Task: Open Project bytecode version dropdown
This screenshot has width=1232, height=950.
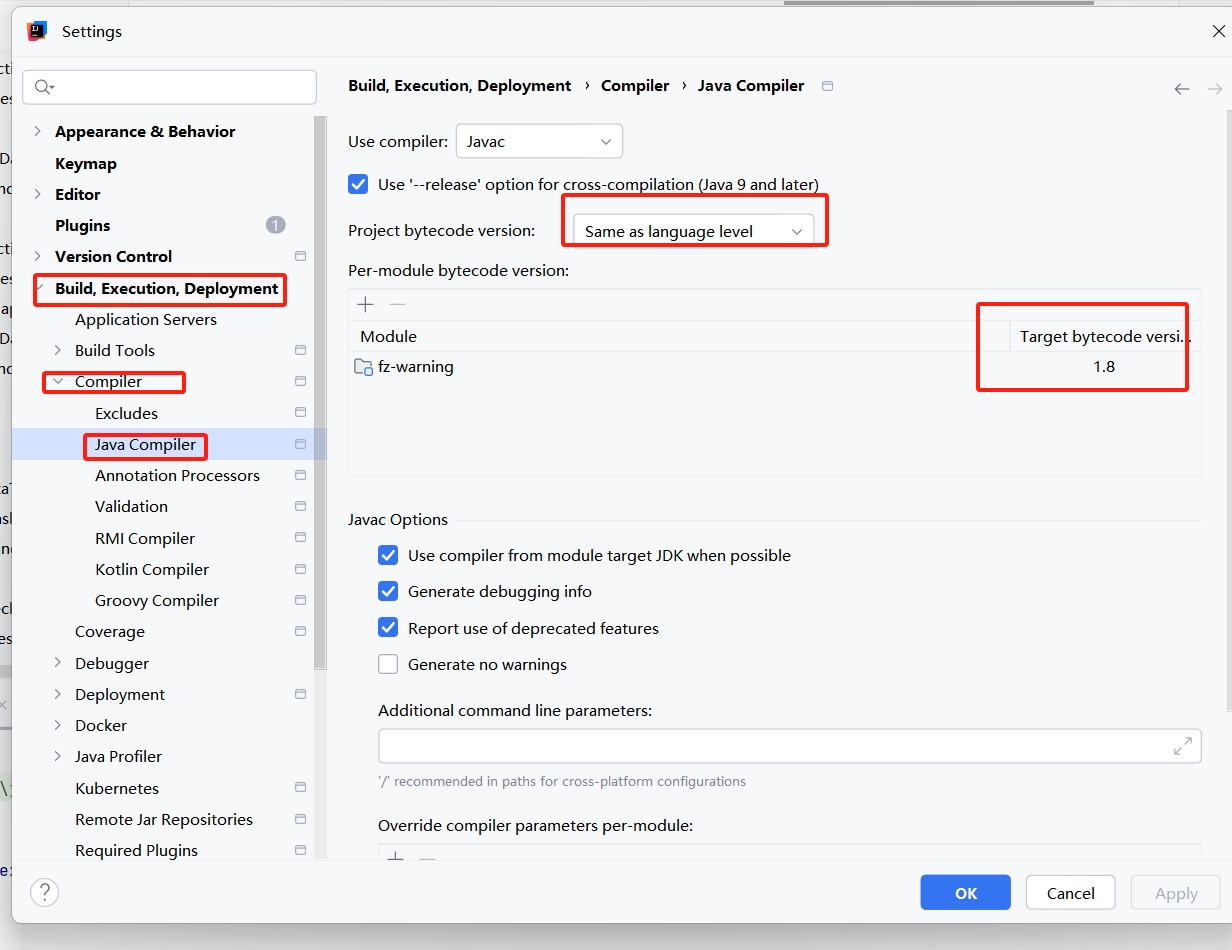Action: 693,231
